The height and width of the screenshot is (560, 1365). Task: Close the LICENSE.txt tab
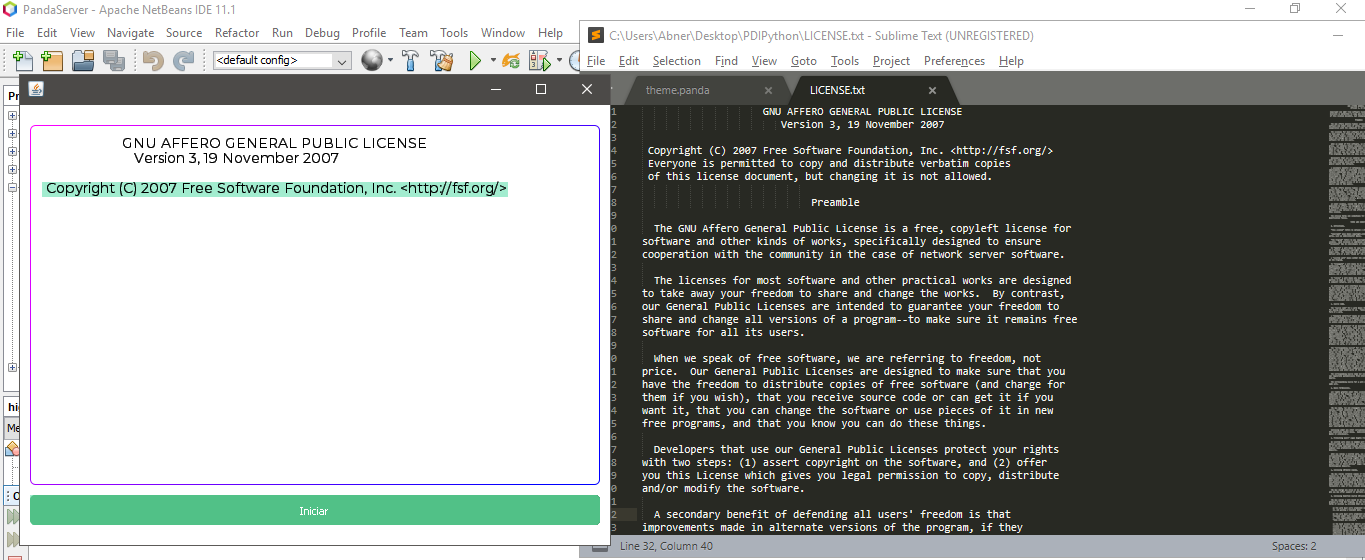click(932, 90)
